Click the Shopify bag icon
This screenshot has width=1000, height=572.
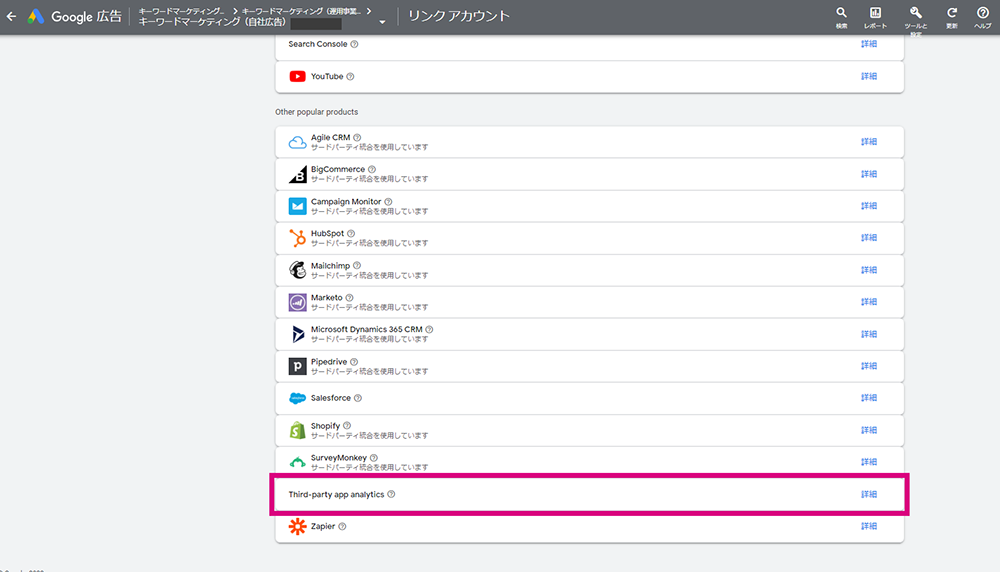297,430
